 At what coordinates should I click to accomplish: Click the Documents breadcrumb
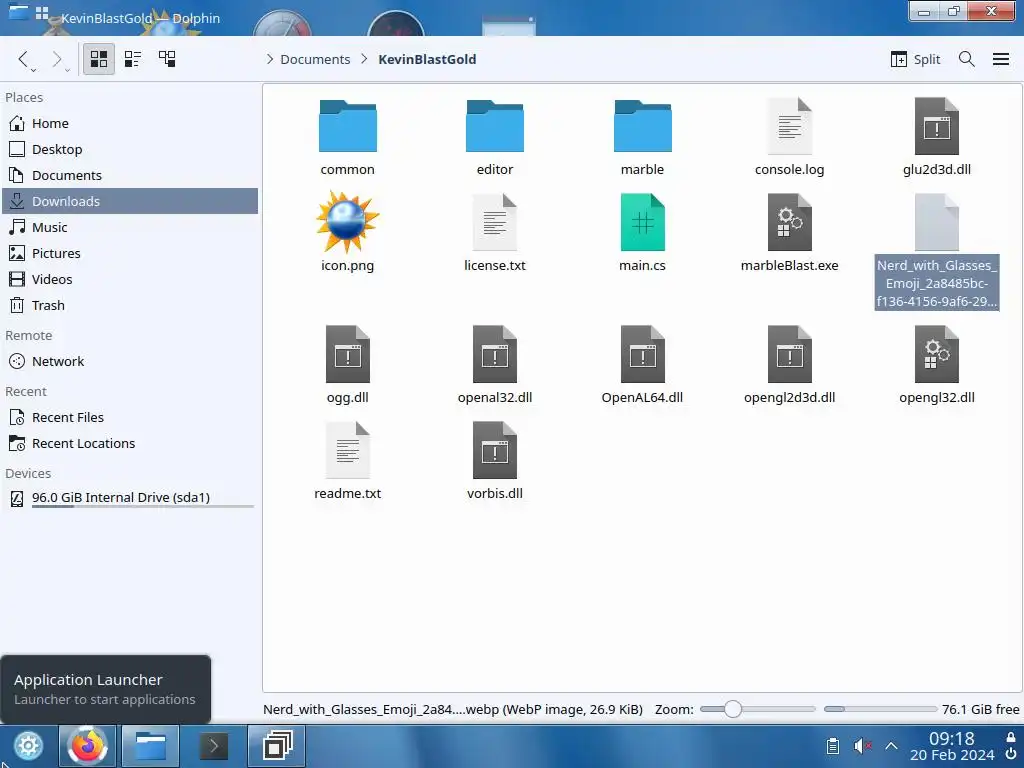[315, 59]
